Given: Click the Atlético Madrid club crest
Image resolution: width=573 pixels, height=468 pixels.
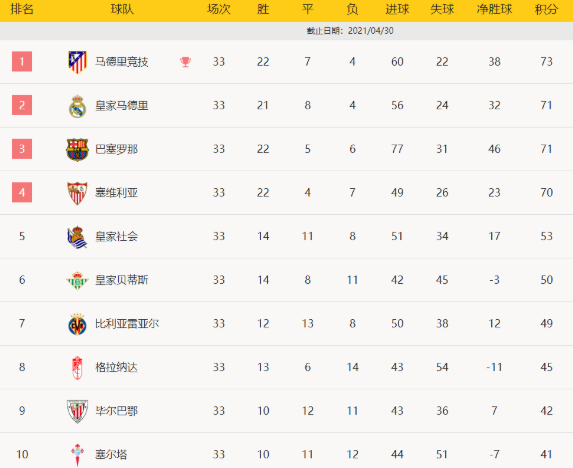Looking at the screenshot, I should tap(77, 62).
